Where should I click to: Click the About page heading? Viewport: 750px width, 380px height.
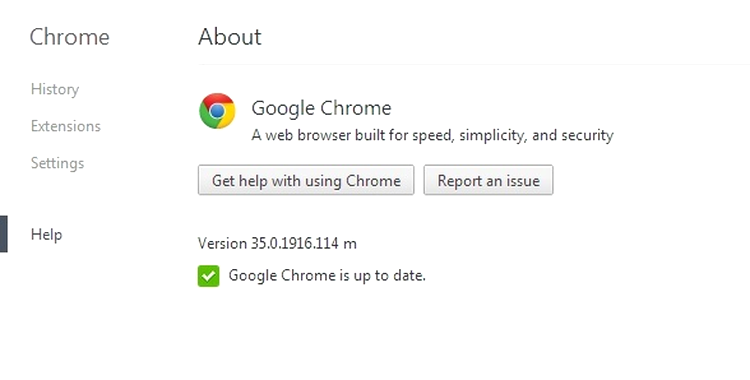point(230,37)
